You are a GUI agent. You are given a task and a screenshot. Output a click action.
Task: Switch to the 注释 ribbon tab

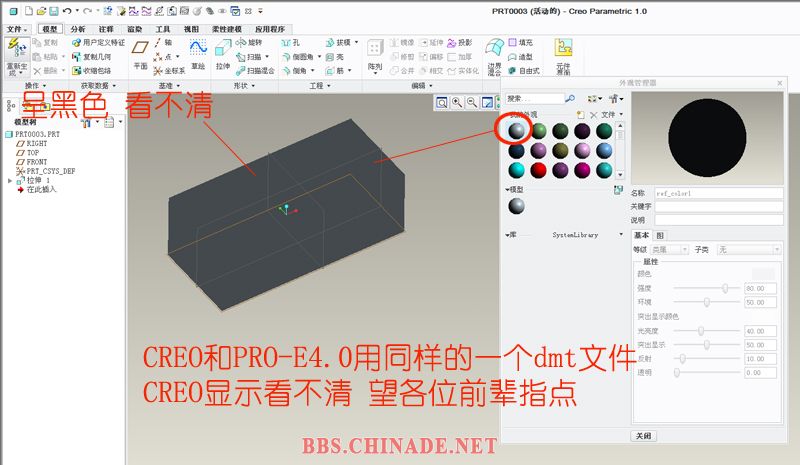tap(106, 29)
